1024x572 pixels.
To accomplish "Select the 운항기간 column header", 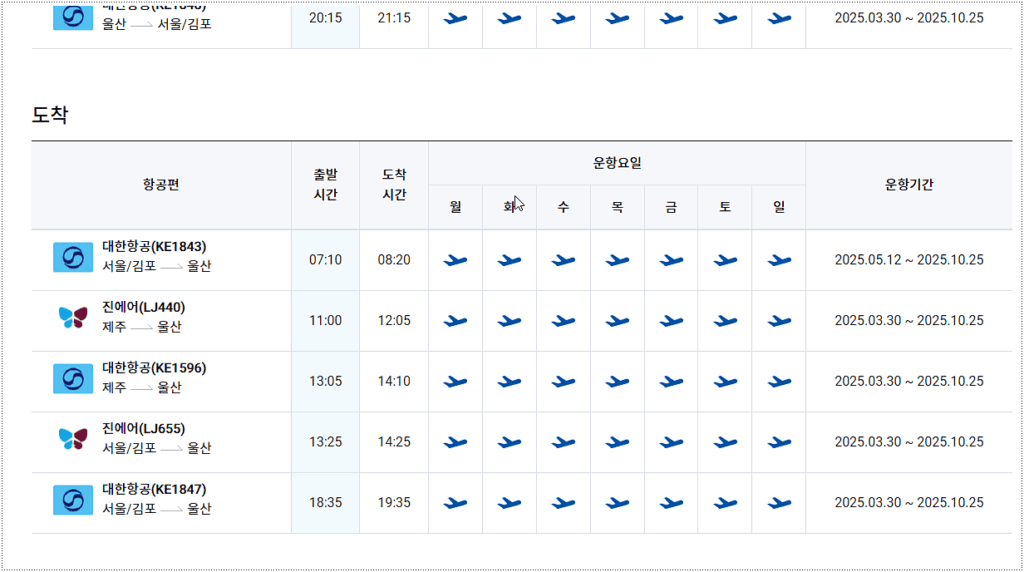I will [x=909, y=185].
